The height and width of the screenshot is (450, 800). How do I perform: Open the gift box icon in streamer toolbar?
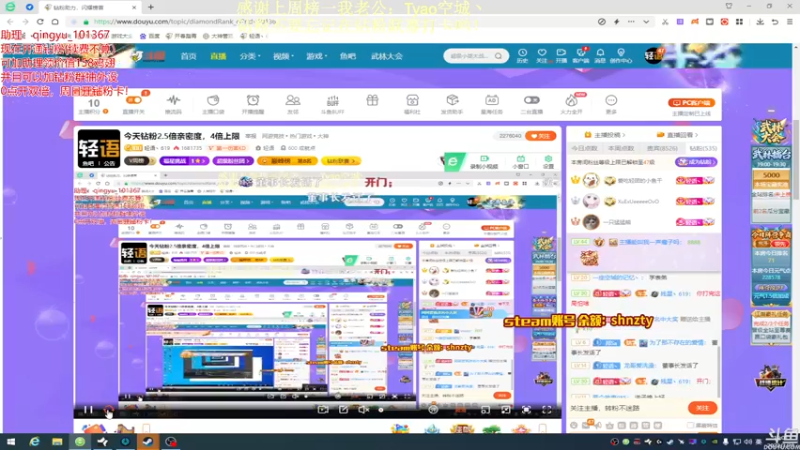coord(372,101)
